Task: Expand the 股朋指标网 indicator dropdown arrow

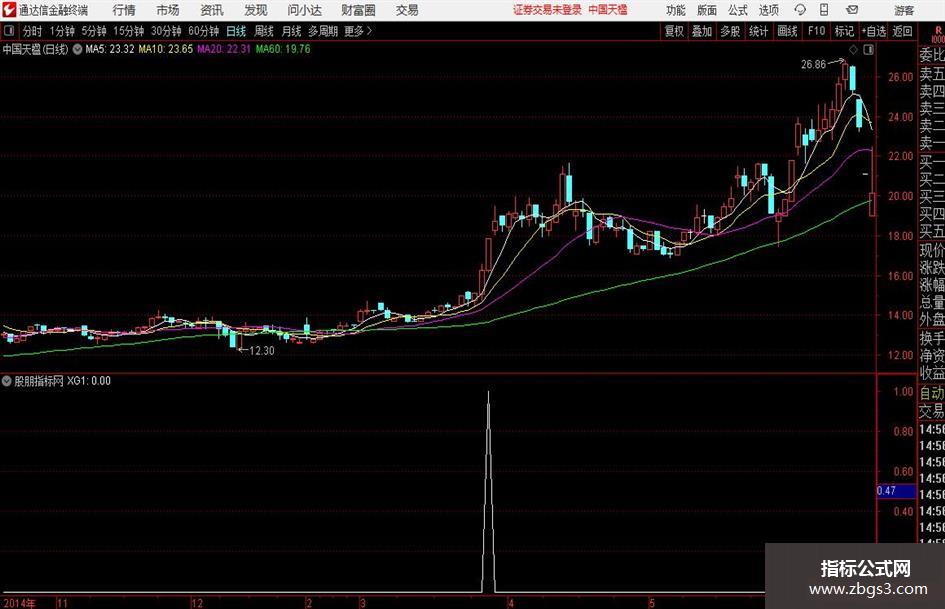Action: pos(7,381)
